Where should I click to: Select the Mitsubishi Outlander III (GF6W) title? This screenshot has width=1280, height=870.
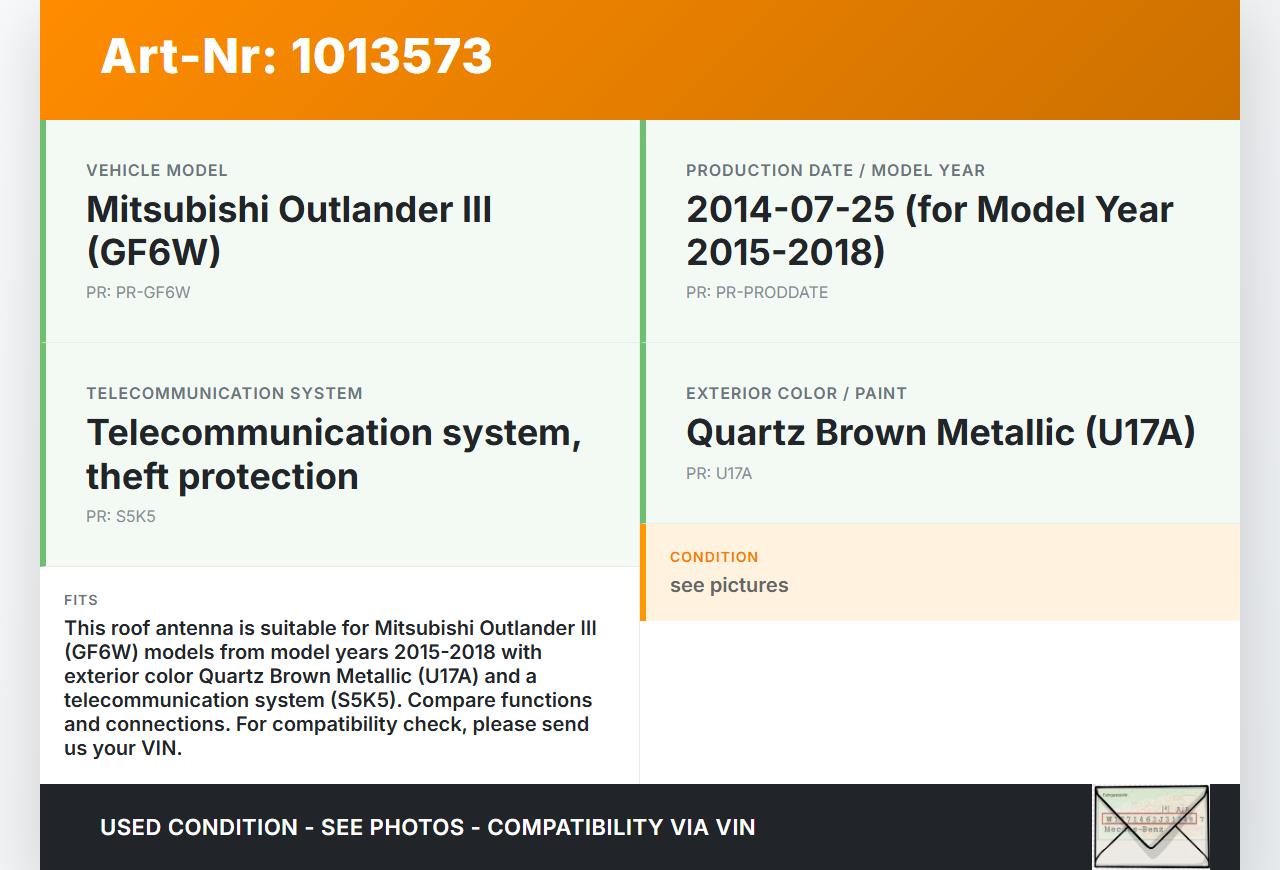tap(289, 230)
